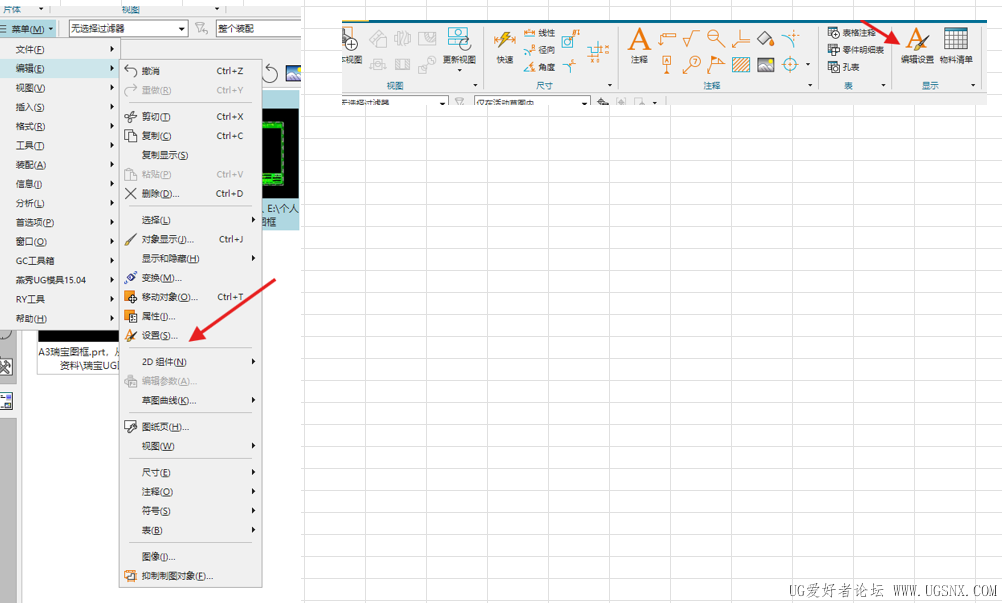
Task: Expand the 无选择过滤器 selection filter combo box
Action: click(x=128, y=28)
